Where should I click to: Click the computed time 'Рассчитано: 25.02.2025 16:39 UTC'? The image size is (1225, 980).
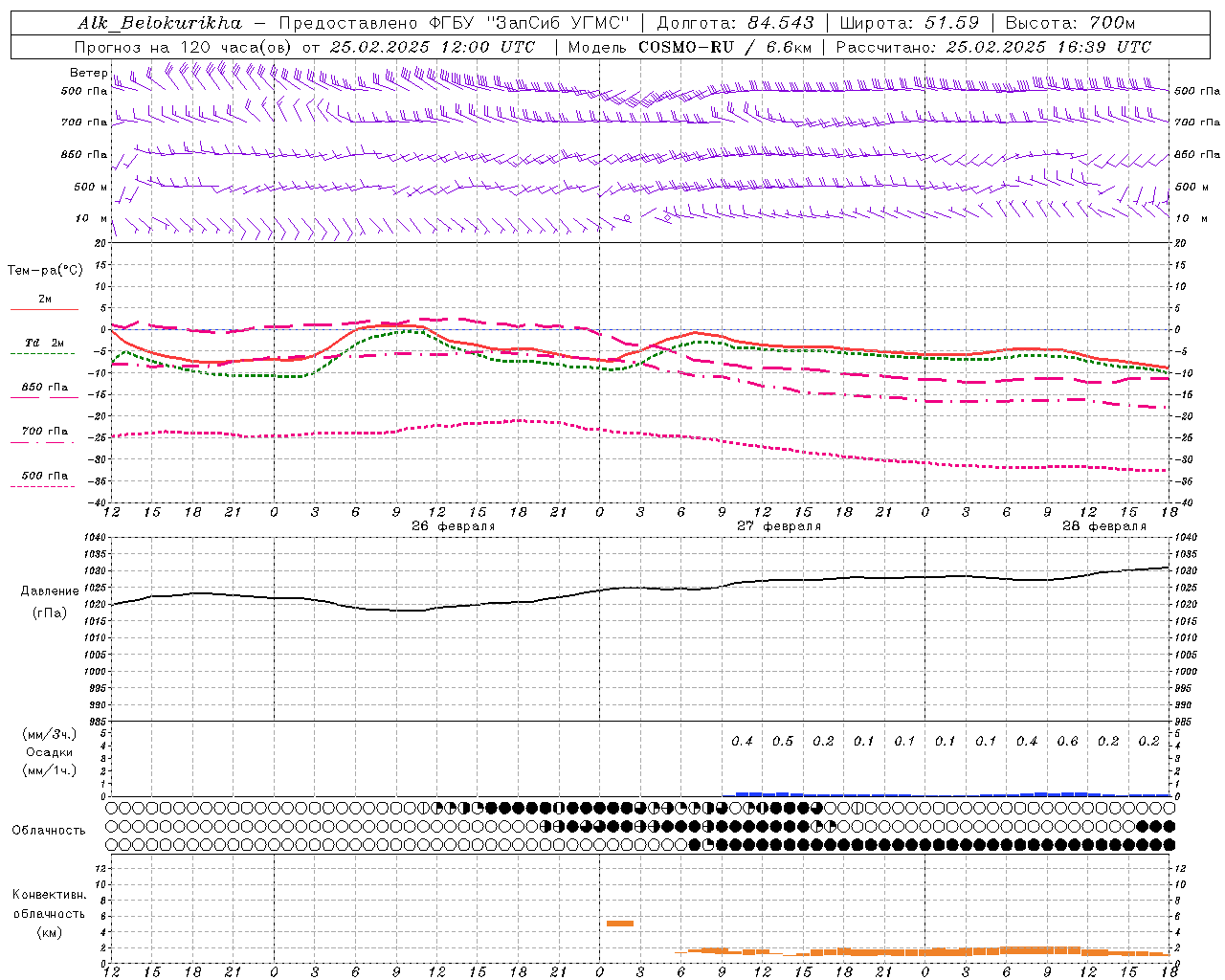pyautogui.click(x=993, y=47)
